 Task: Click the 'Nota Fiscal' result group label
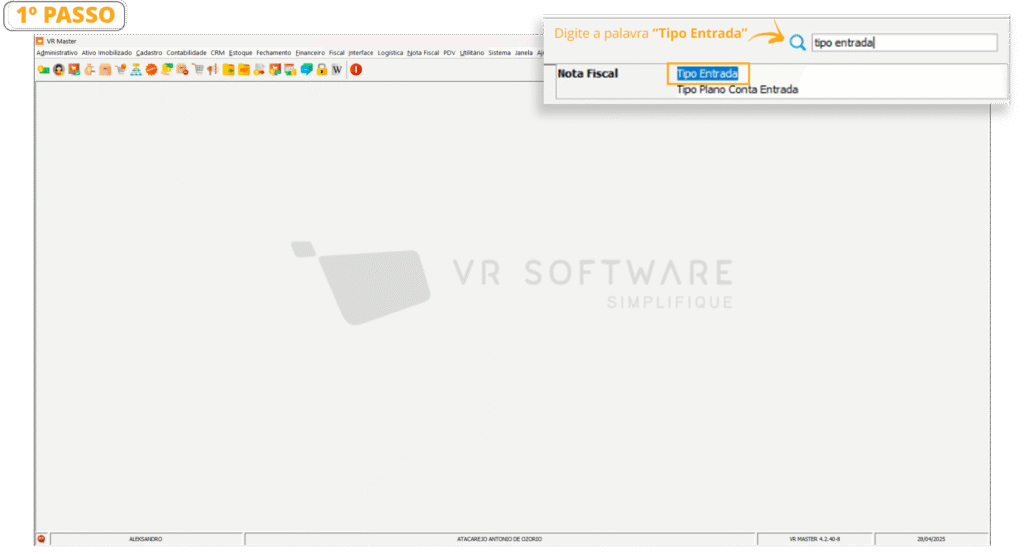[x=588, y=74]
